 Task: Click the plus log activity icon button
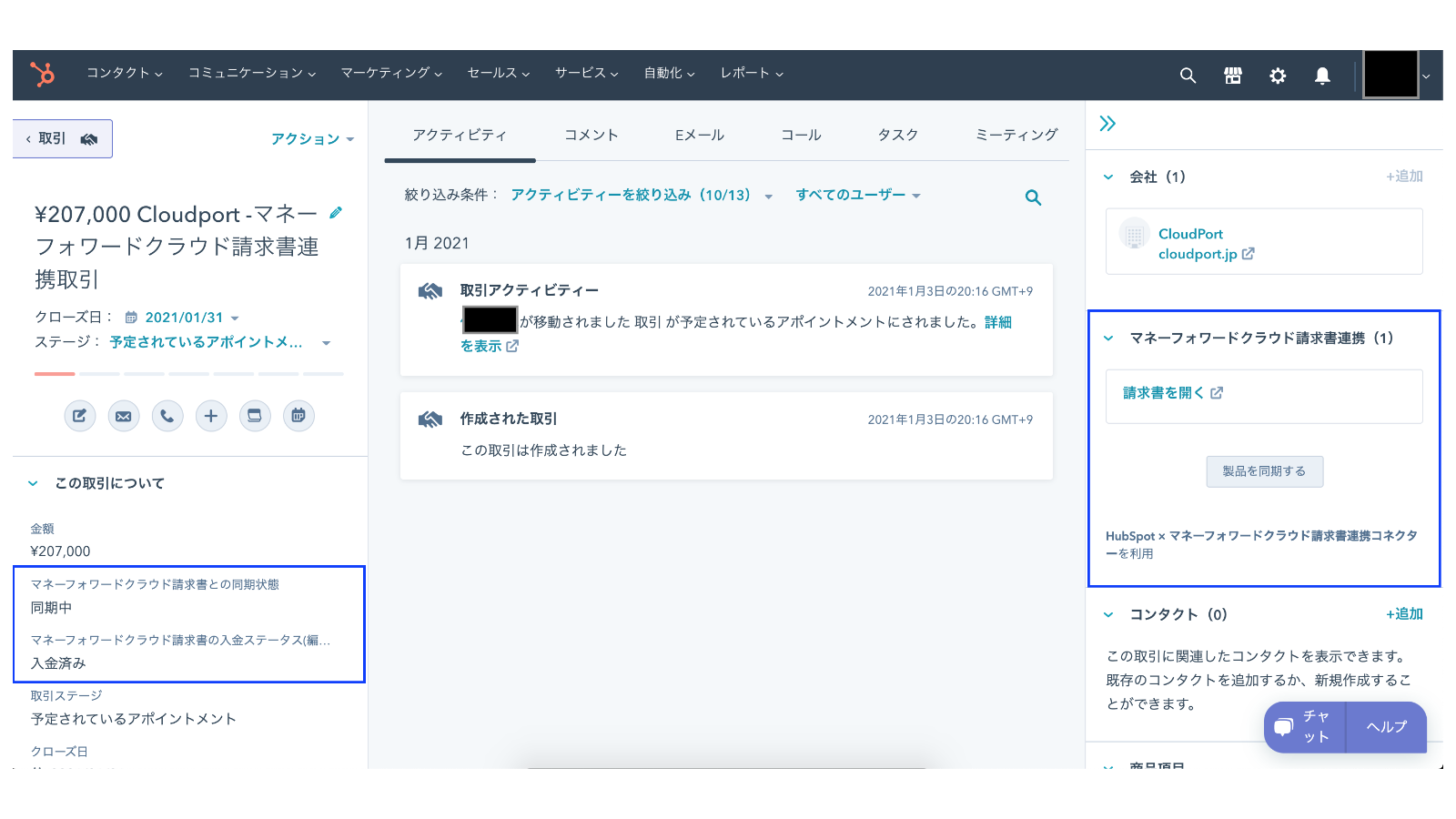tap(211, 416)
